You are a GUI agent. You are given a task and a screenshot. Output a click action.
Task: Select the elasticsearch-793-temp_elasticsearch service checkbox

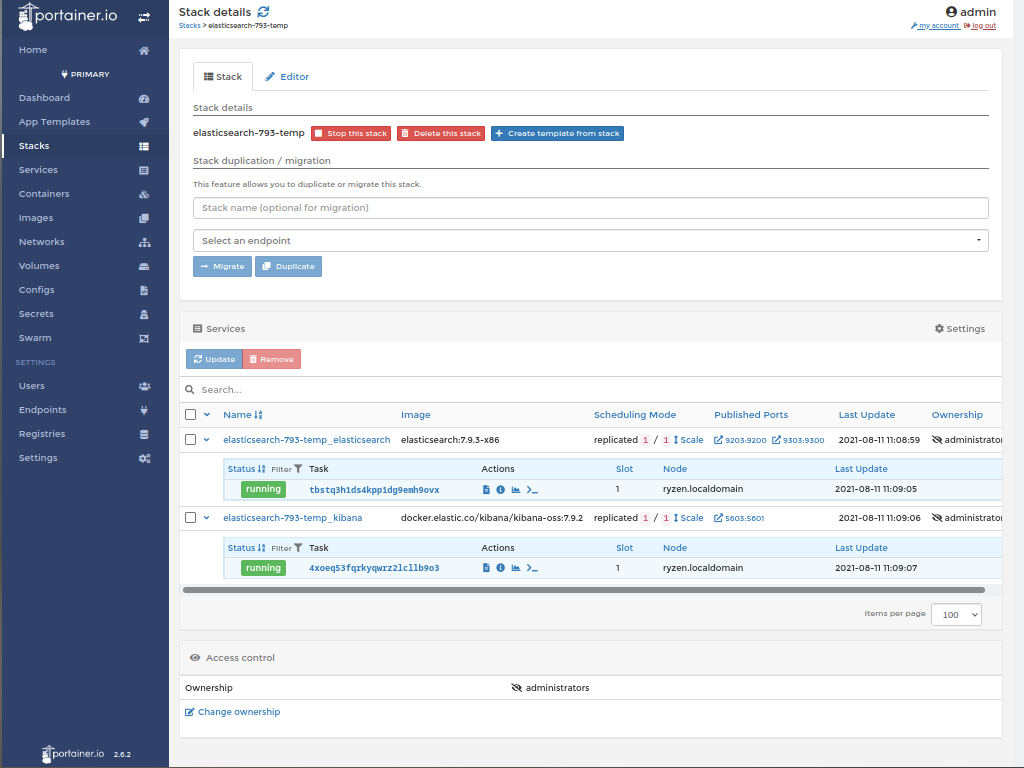point(190,439)
